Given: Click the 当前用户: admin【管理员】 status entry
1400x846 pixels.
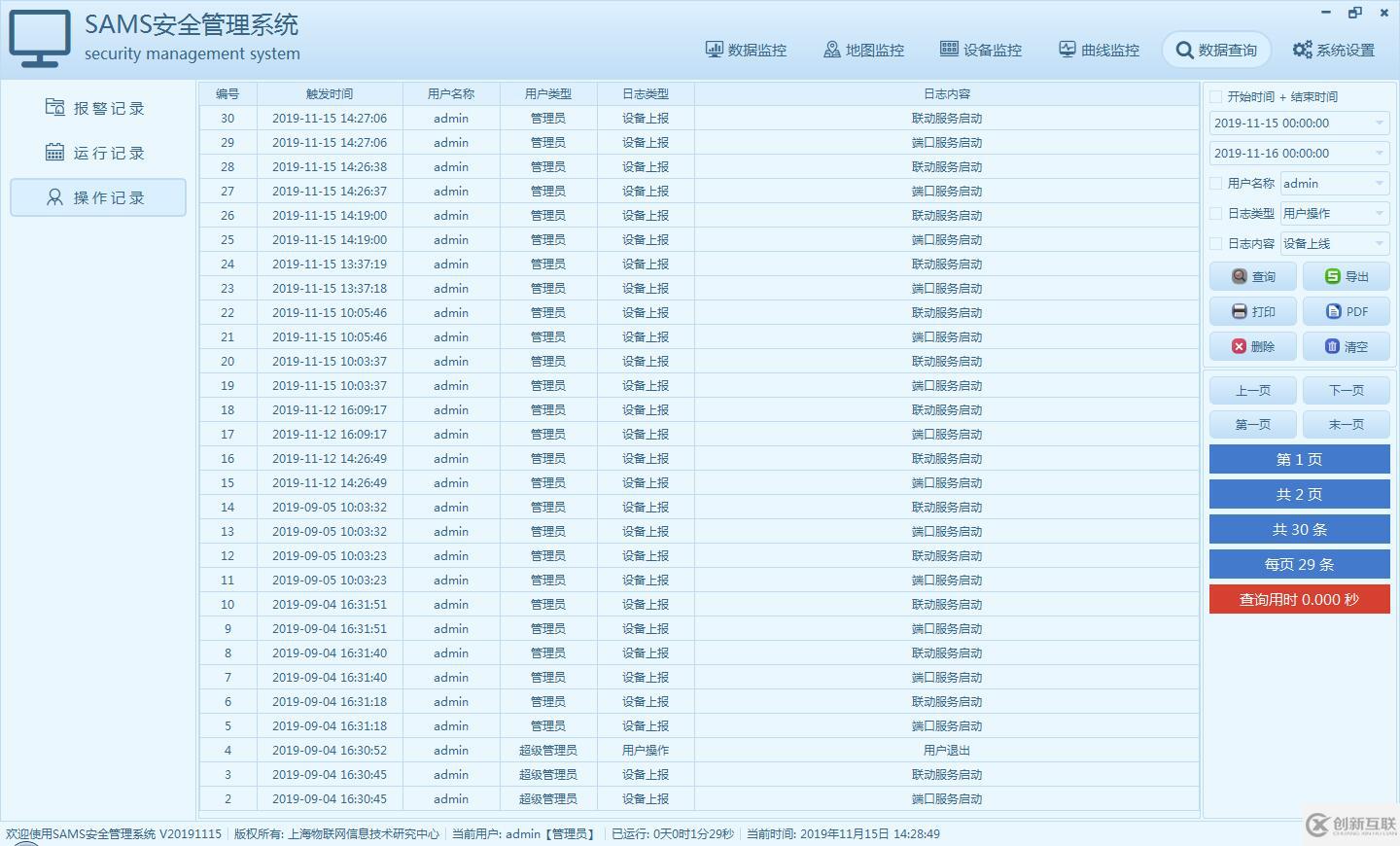Looking at the screenshot, I should click(x=523, y=833).
